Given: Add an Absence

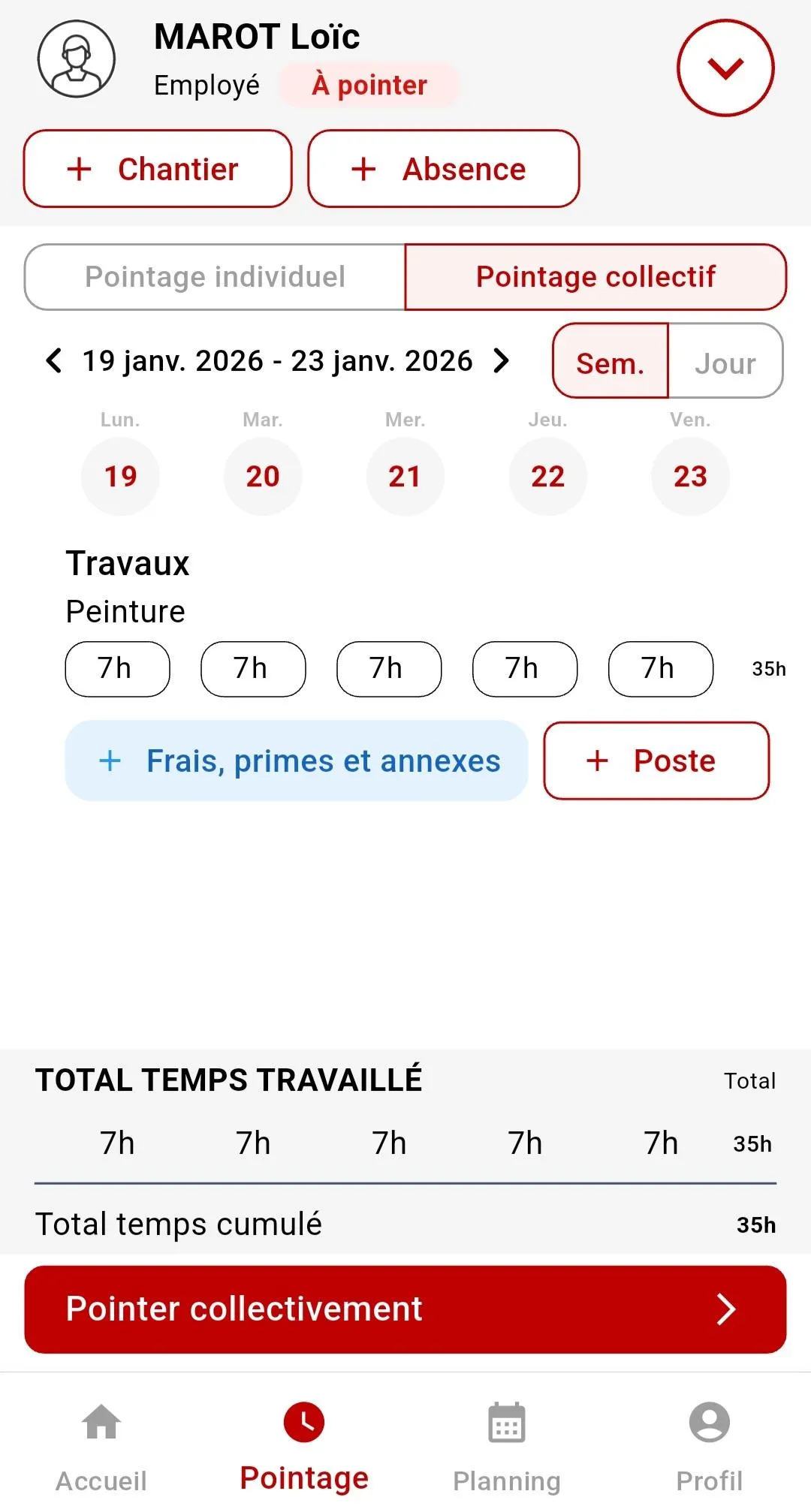Looking at the screenshot, I should 444,168.
